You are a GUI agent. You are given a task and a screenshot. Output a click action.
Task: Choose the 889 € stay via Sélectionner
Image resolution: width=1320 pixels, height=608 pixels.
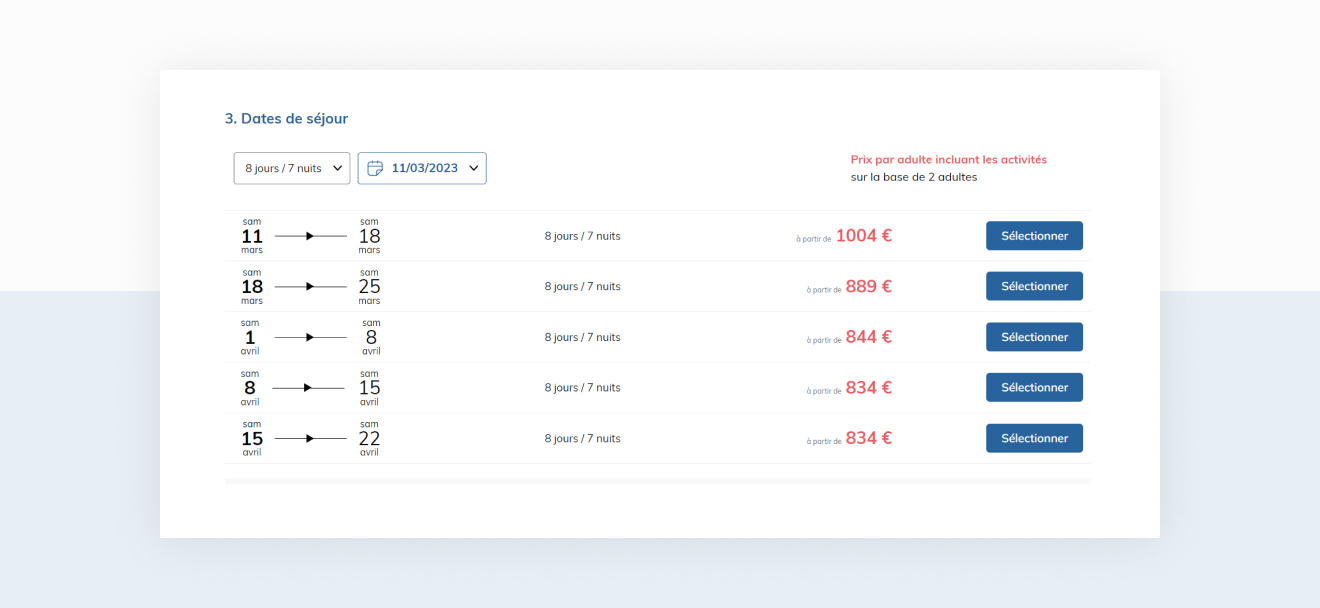point(1034,286)
